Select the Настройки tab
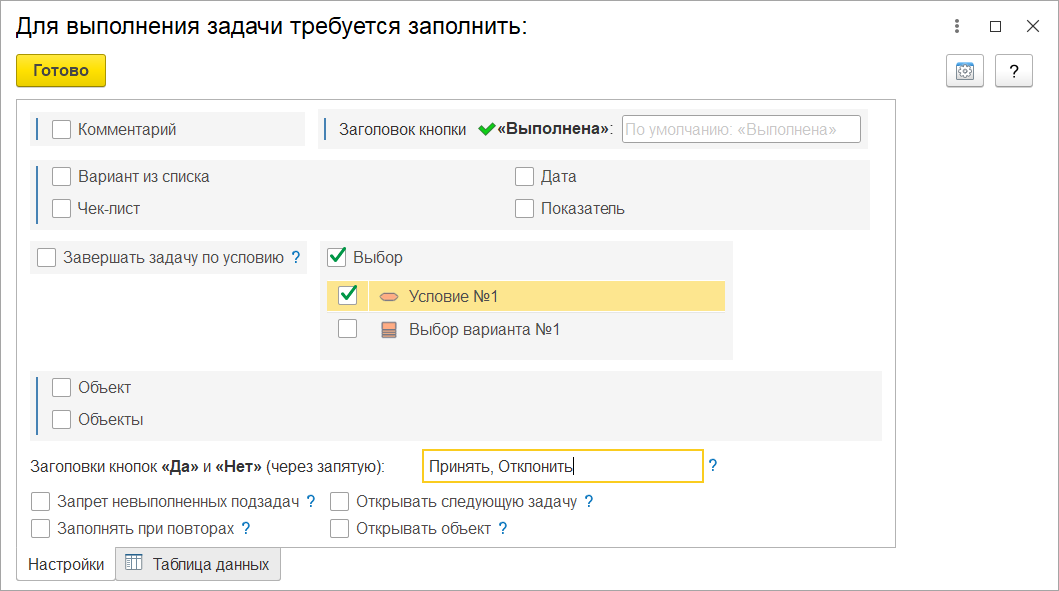The image size is (1059, 591). tap(66, 564)
